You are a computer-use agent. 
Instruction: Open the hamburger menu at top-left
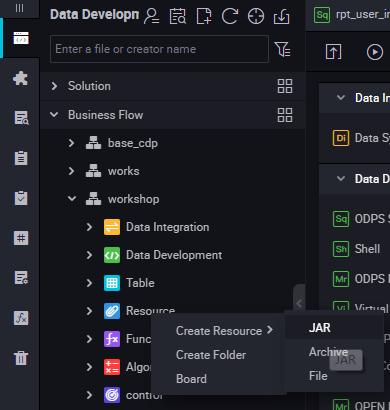click(x=20, y=8)
